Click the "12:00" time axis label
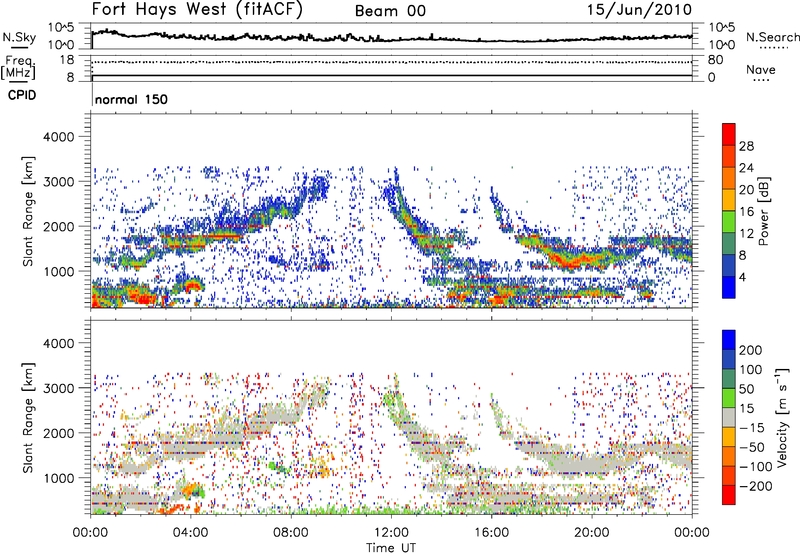This screenshot has height=554, width=800. (x=391, y=533)
